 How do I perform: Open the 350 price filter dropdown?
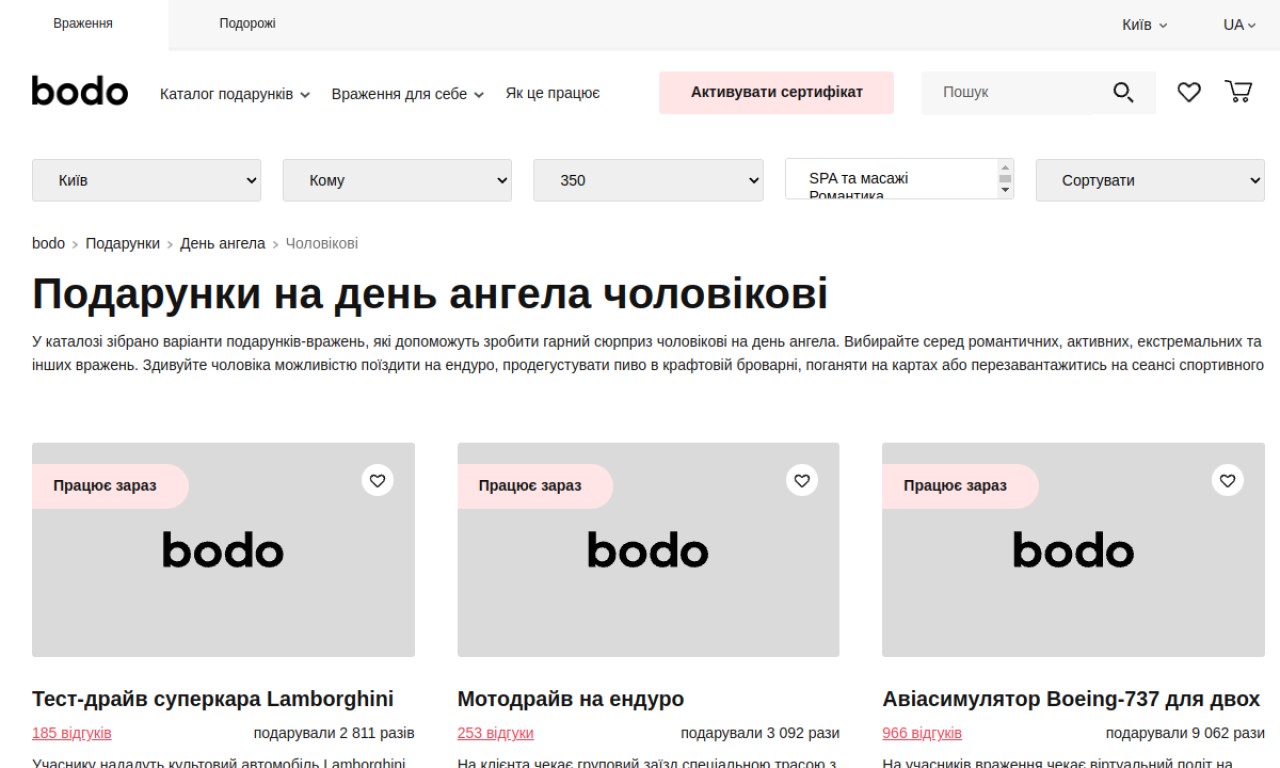(x=648, y=180)
